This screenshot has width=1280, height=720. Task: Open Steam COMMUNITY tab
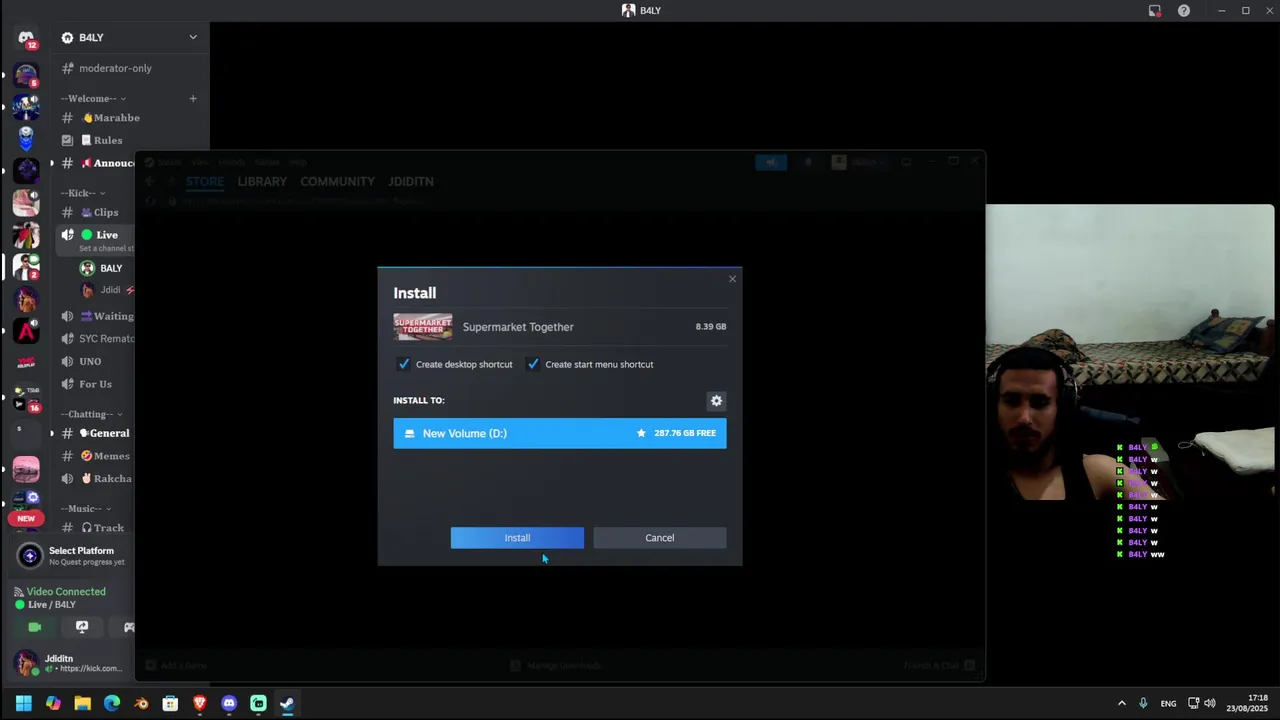[337, 181]
